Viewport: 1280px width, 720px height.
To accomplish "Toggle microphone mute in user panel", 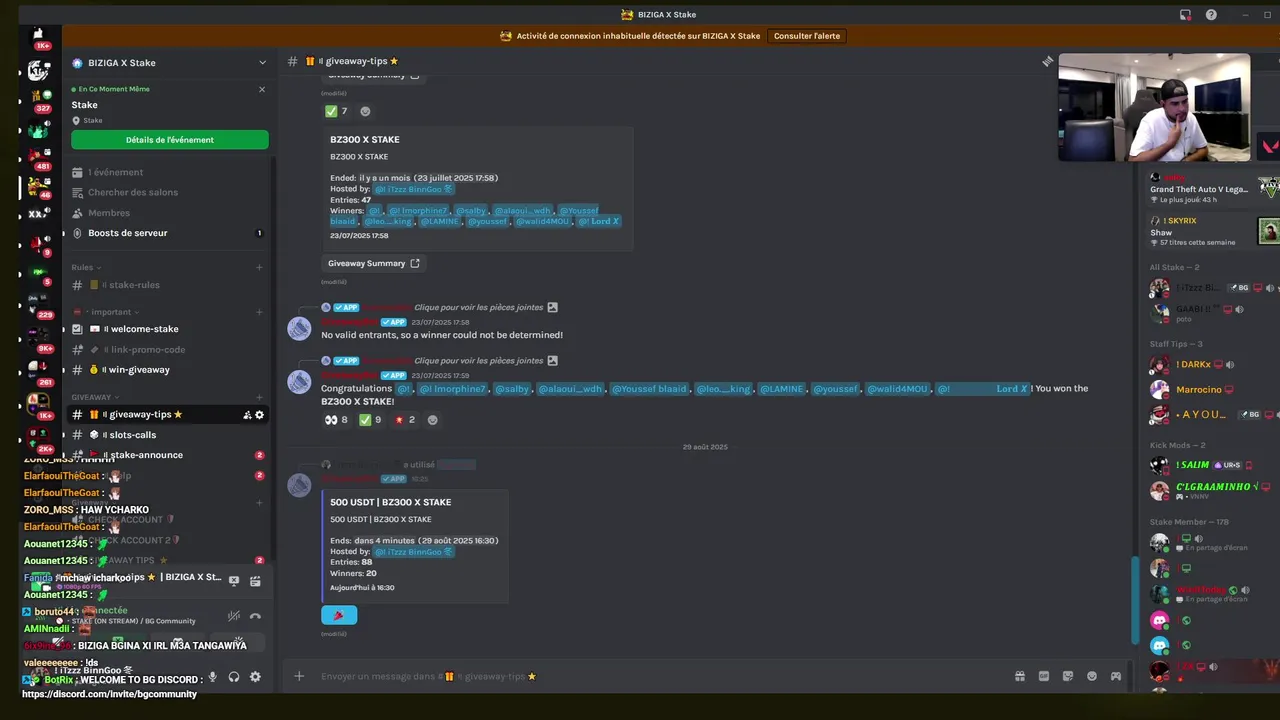I will (x=212, y=677).
